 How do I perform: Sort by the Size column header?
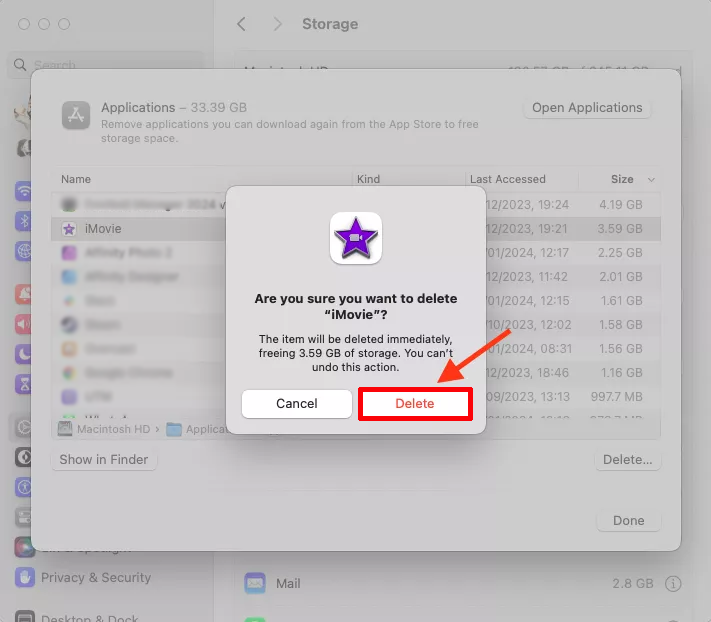click(622, 179)
